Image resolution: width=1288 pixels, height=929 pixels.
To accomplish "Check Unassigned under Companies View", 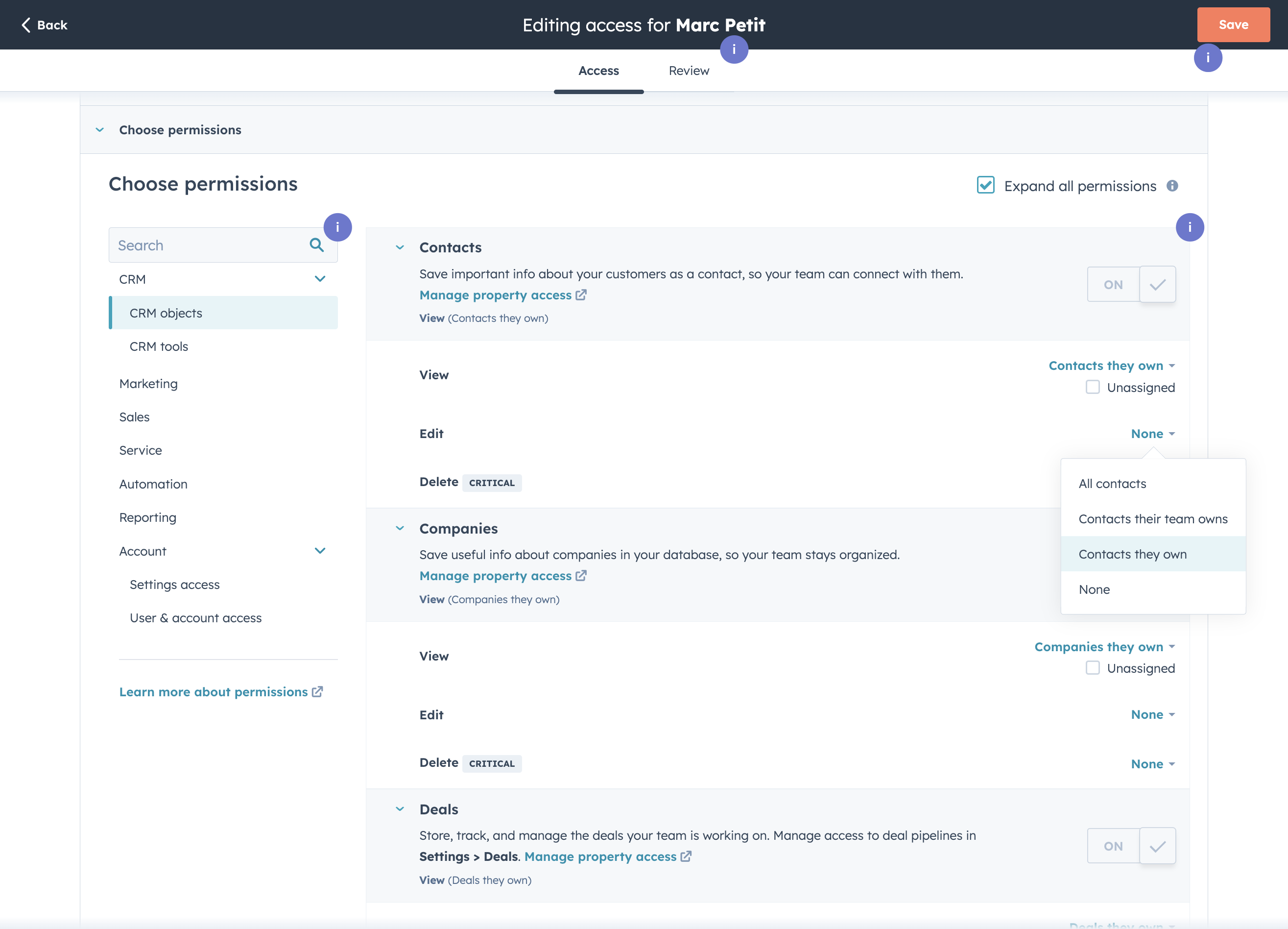I will point(1093,668).
